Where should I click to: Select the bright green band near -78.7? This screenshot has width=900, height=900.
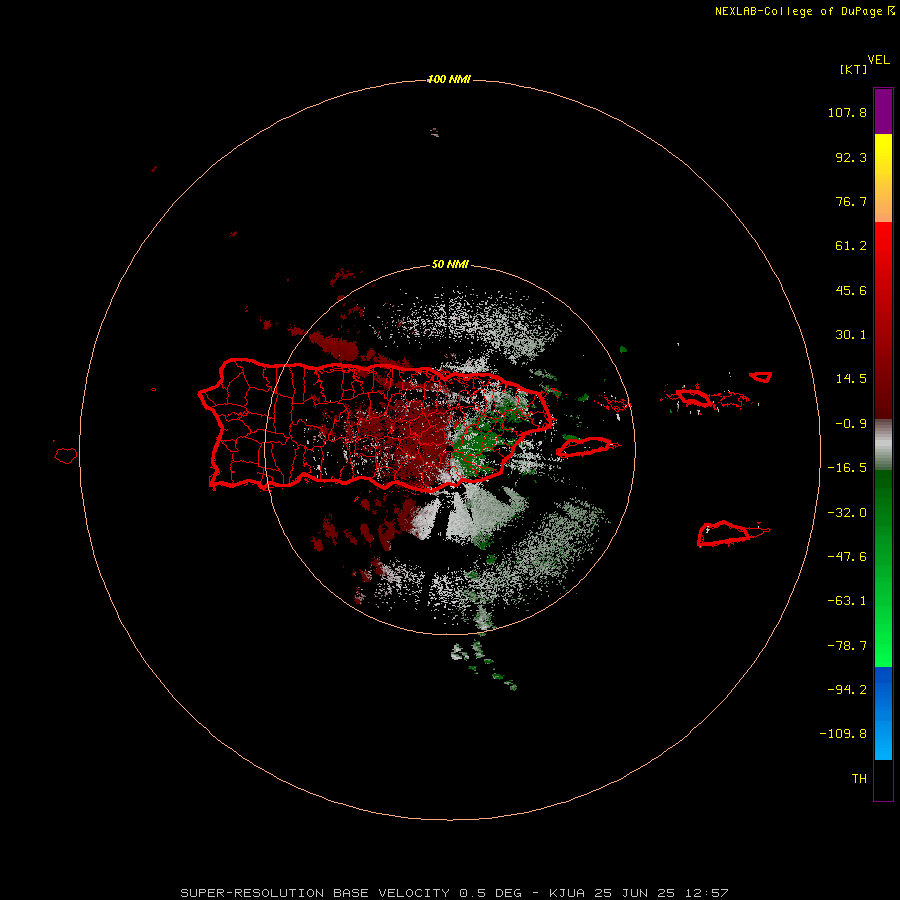click(883, 645)
